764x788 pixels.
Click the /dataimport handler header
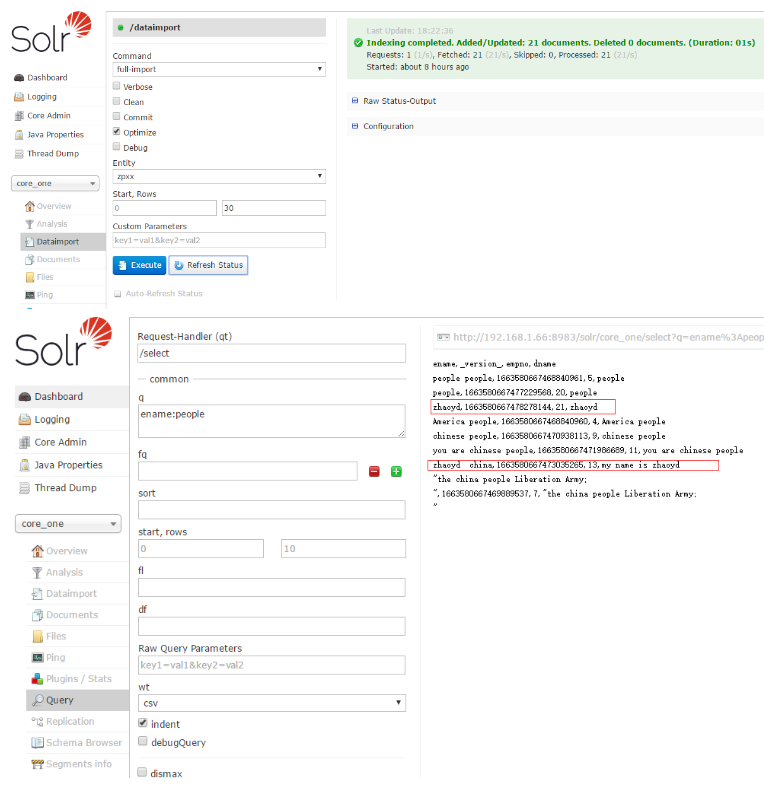point(219,28)
